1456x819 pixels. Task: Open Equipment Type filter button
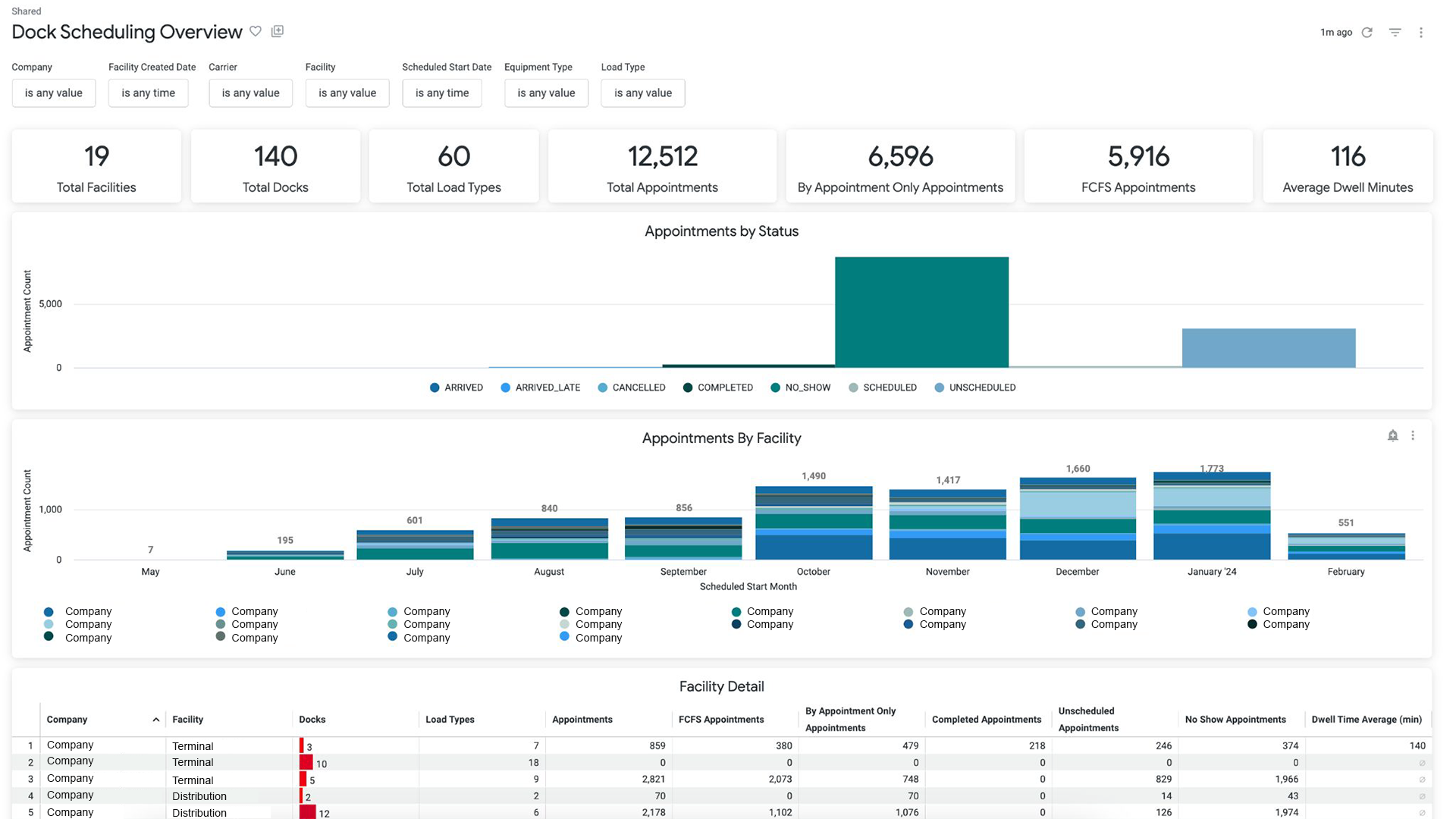(546, 93)
